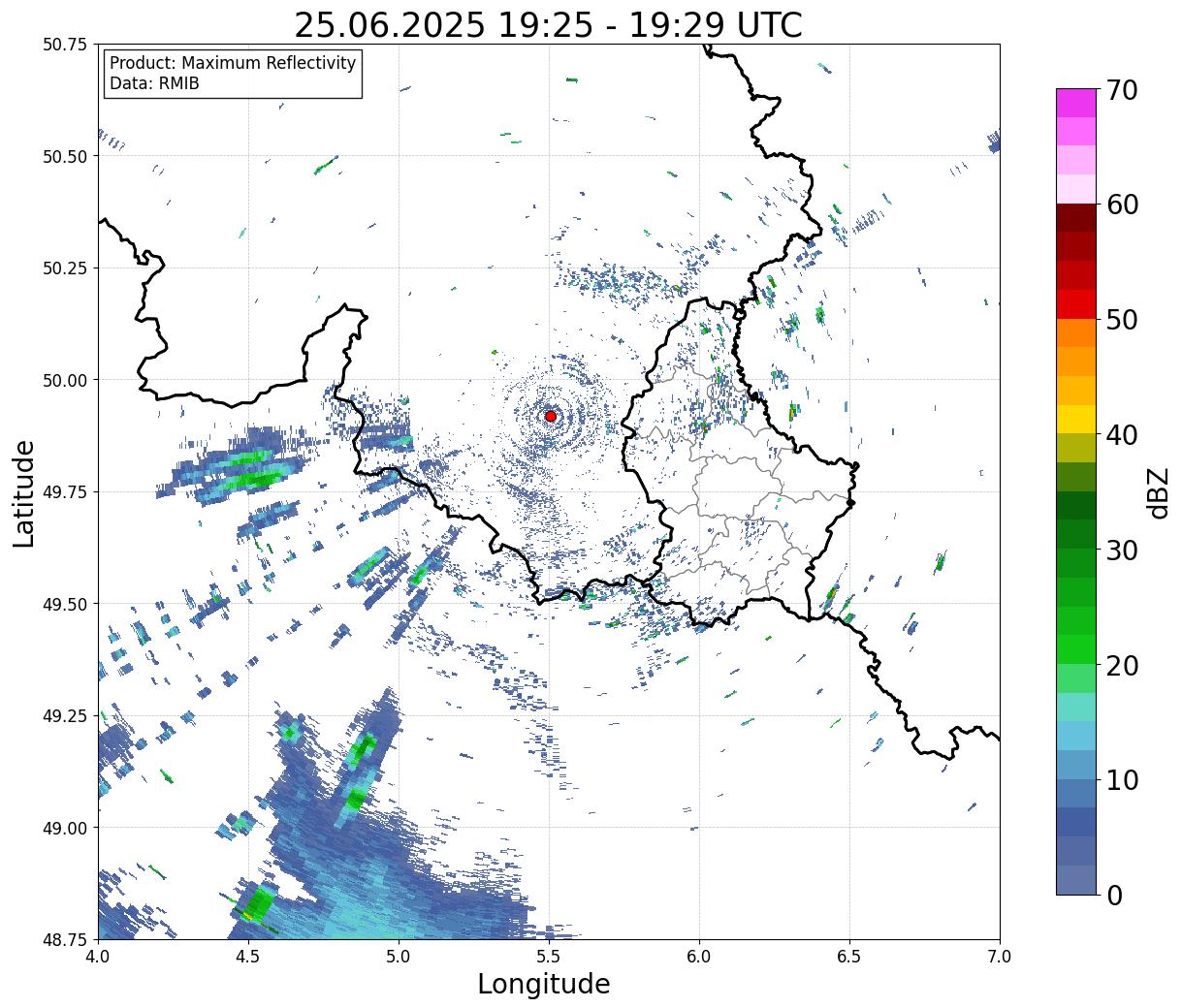Click the bright red swatch just above 50 dBZ
1182x1008 pixels.
coord(1076,304)
